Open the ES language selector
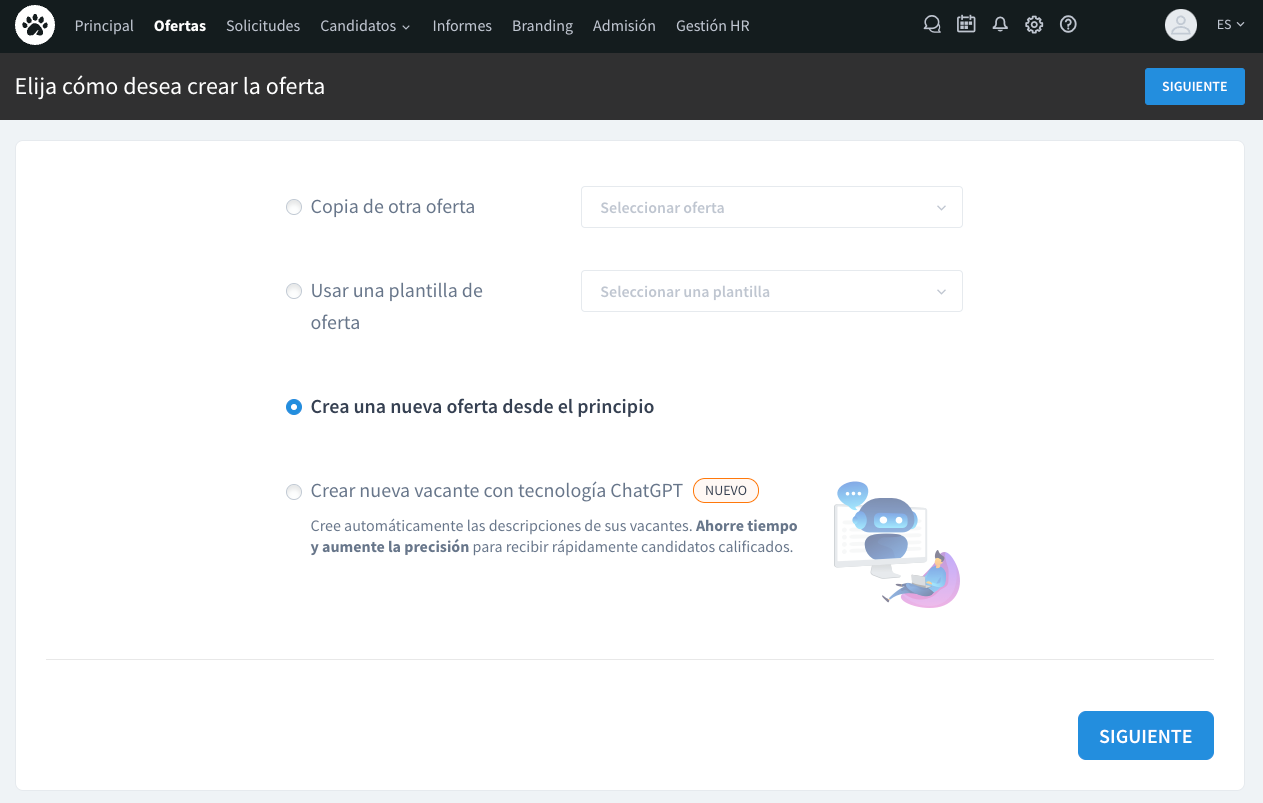Viewport: 1263px width, 803px height. click(1230, 26)
